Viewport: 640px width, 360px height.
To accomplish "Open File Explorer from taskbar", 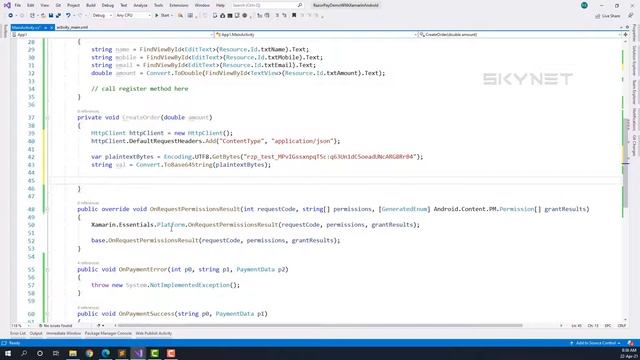I will pos(73,353).
